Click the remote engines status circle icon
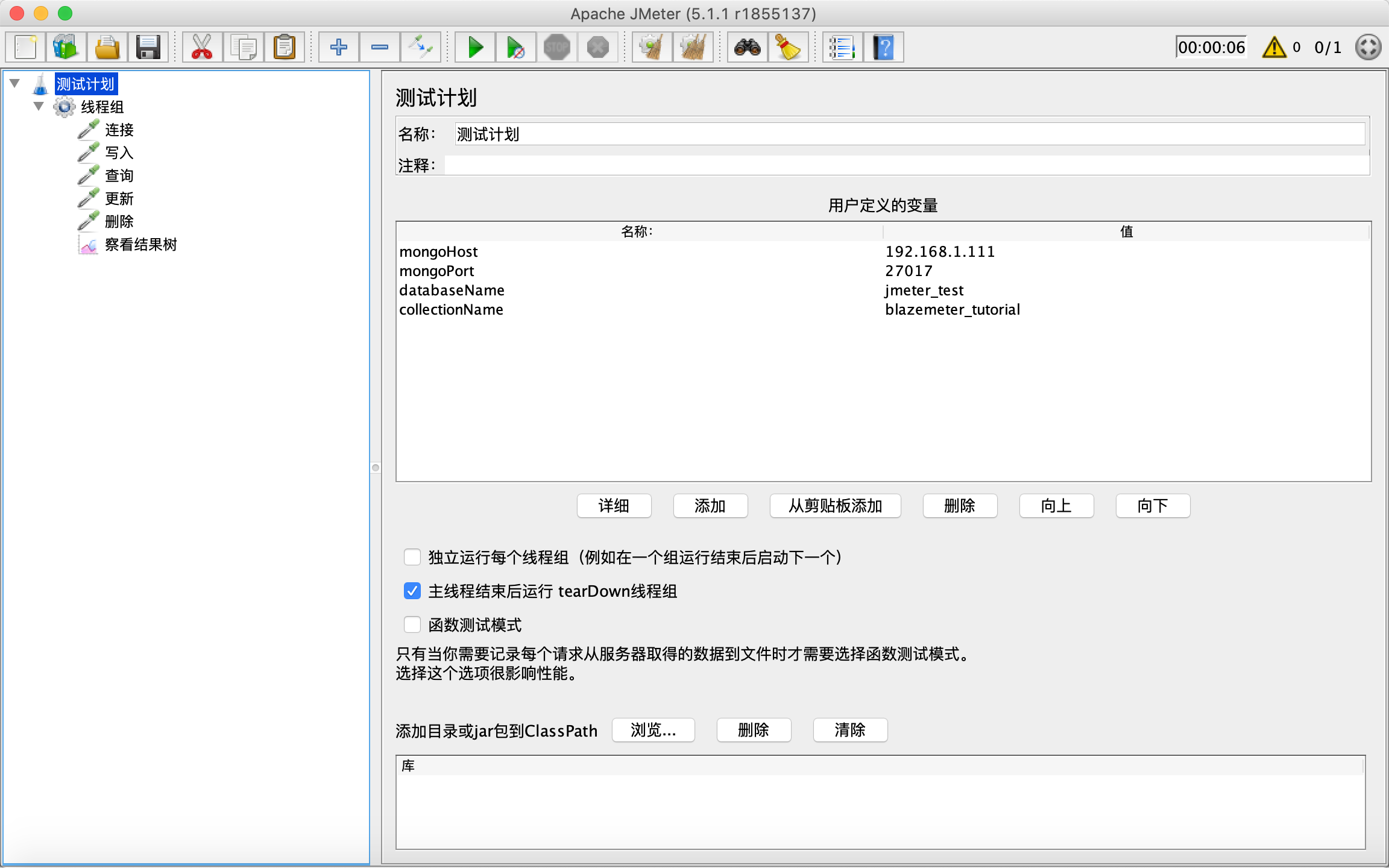This screenshot has height=868, width=1389. [1368, 47]
